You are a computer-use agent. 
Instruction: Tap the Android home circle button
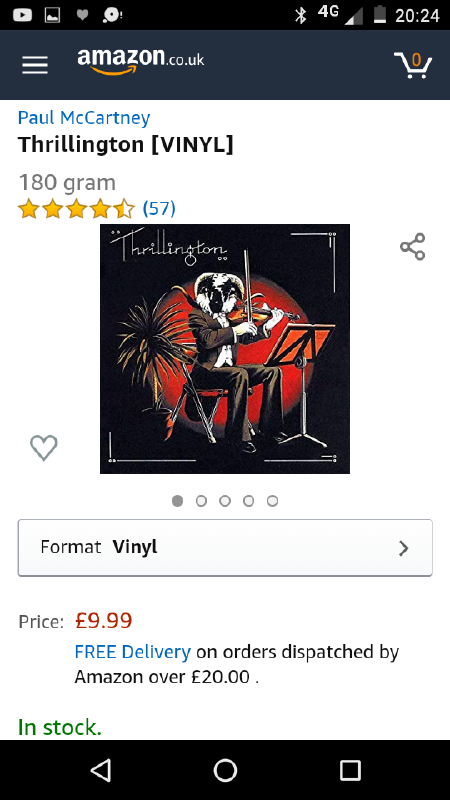coord(225,770)
